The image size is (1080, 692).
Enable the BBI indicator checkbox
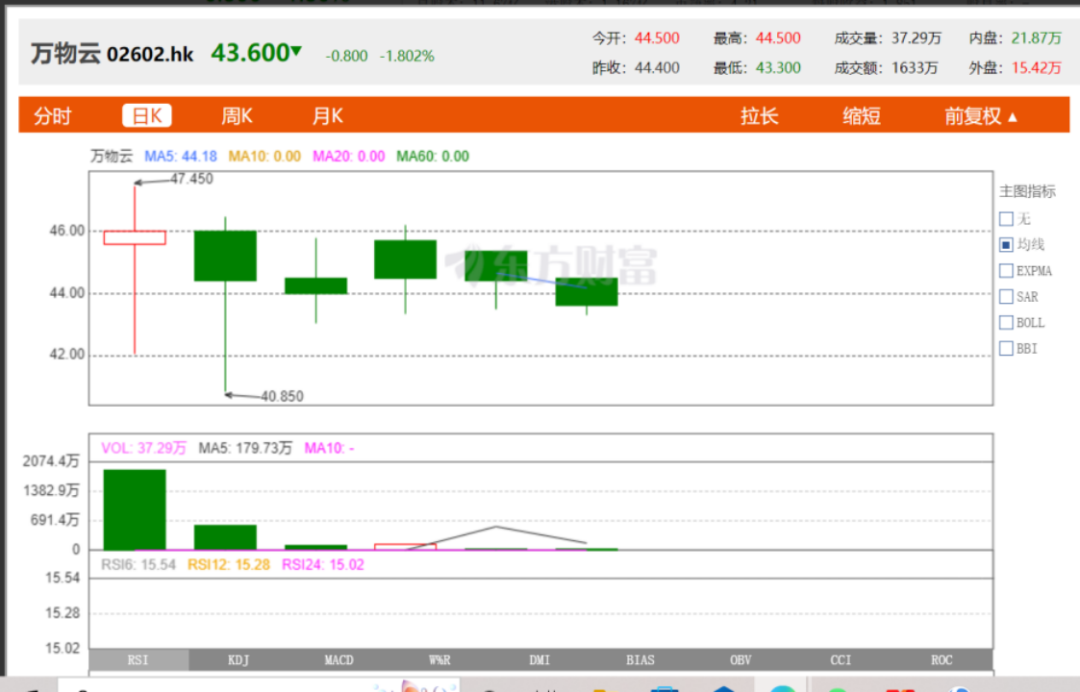pyautogui.click(x=1006, y=349)
